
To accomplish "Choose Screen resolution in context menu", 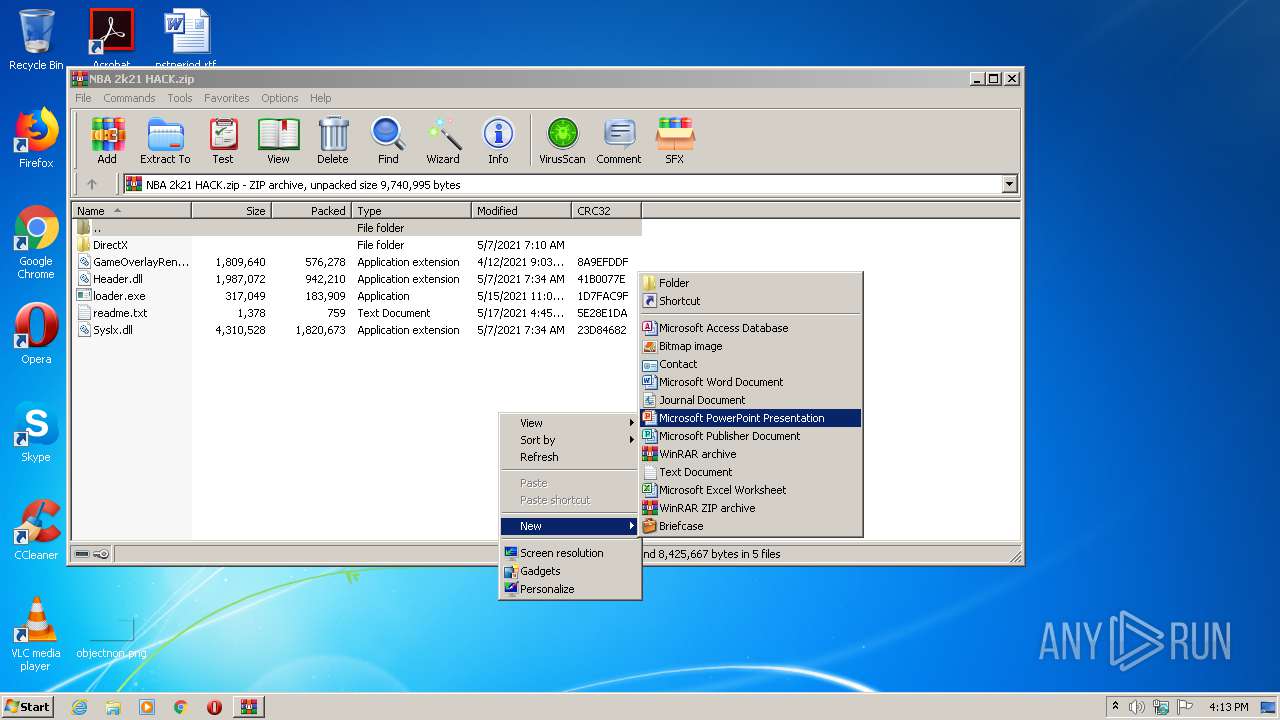I will [x=568, y=553].
